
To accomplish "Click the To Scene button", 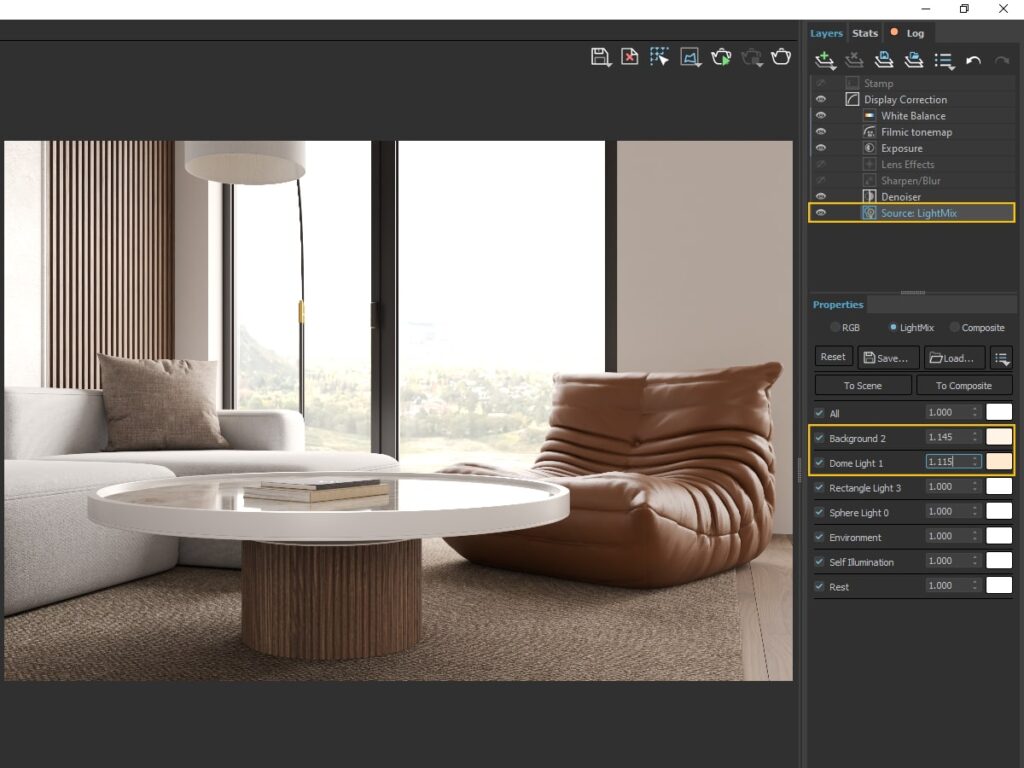I will click(x=862, y=386).
